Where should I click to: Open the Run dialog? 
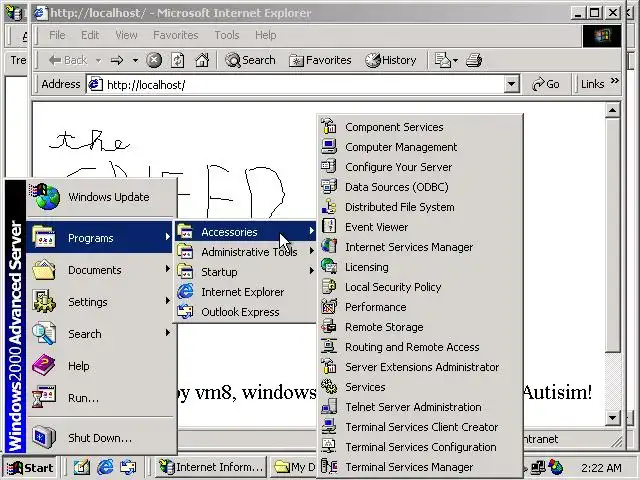point(100,398)
